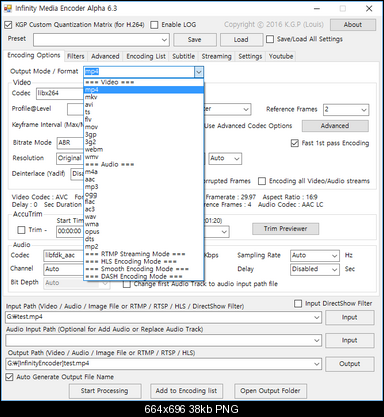384x417 pixels.
Task: Choose wmv format in the list
Action: point(144,157)
